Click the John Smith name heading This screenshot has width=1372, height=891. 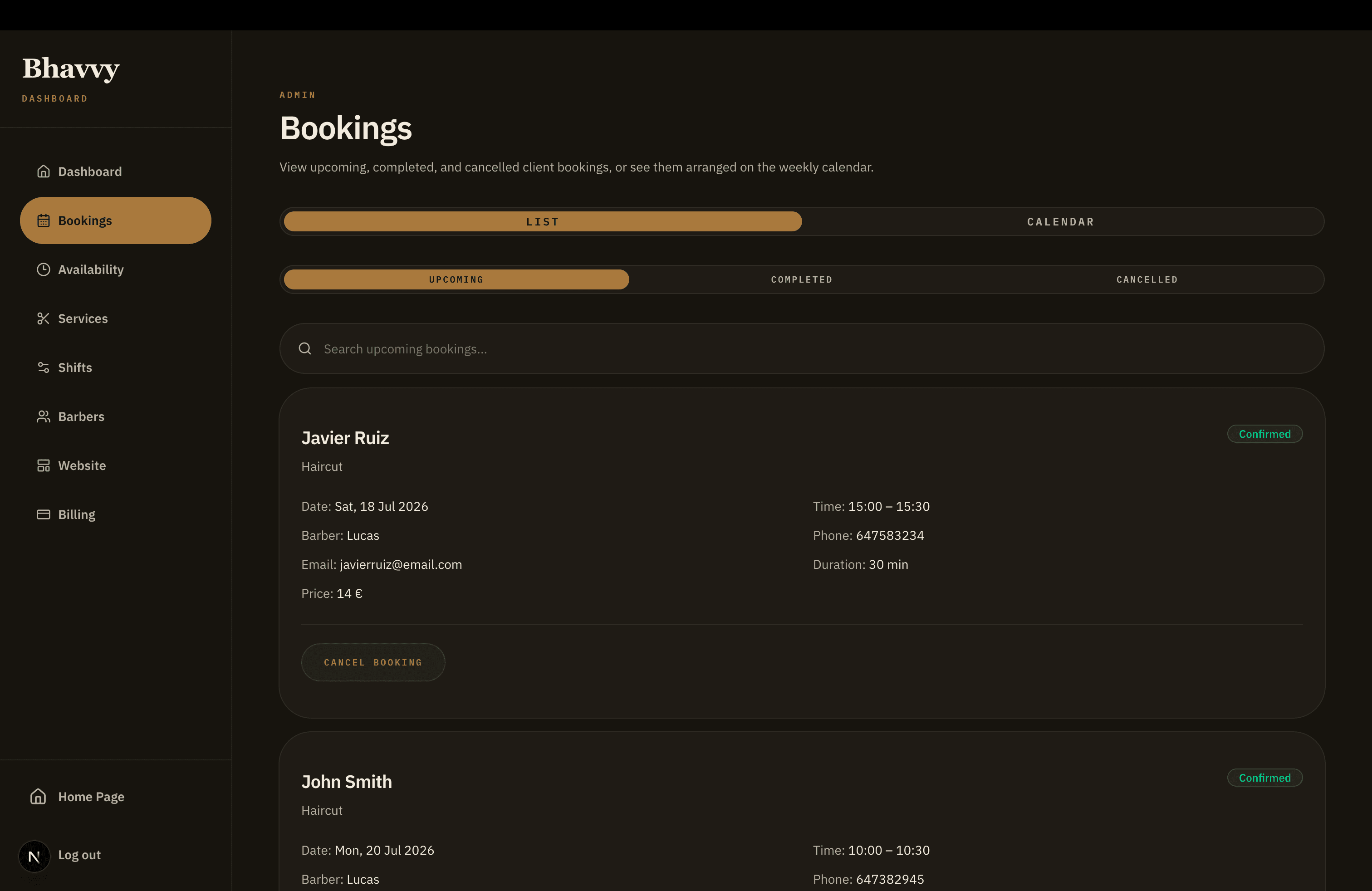(x=347, y=782)
